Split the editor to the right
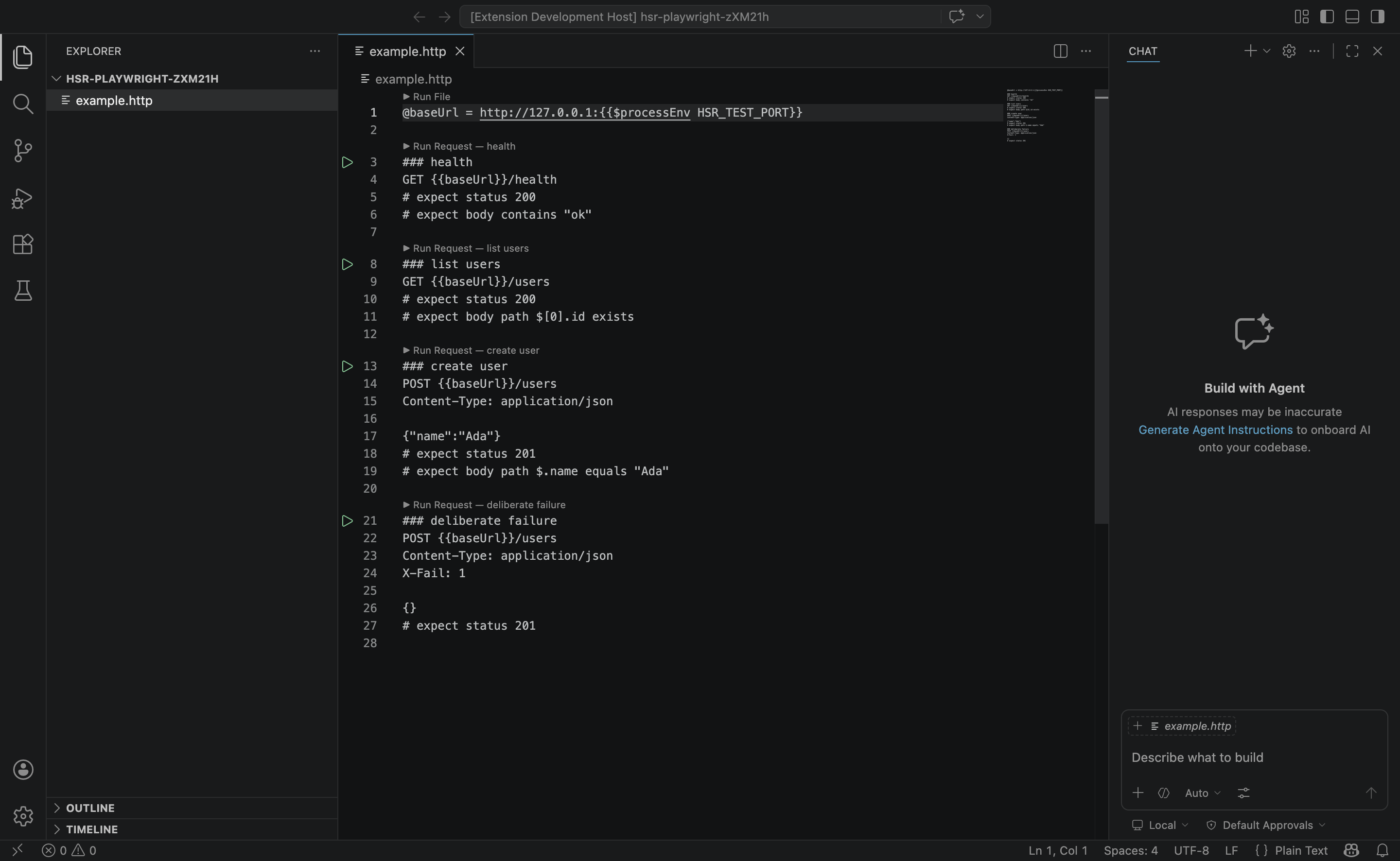This screenshot has height=861, width=1400. (1061, 51)
